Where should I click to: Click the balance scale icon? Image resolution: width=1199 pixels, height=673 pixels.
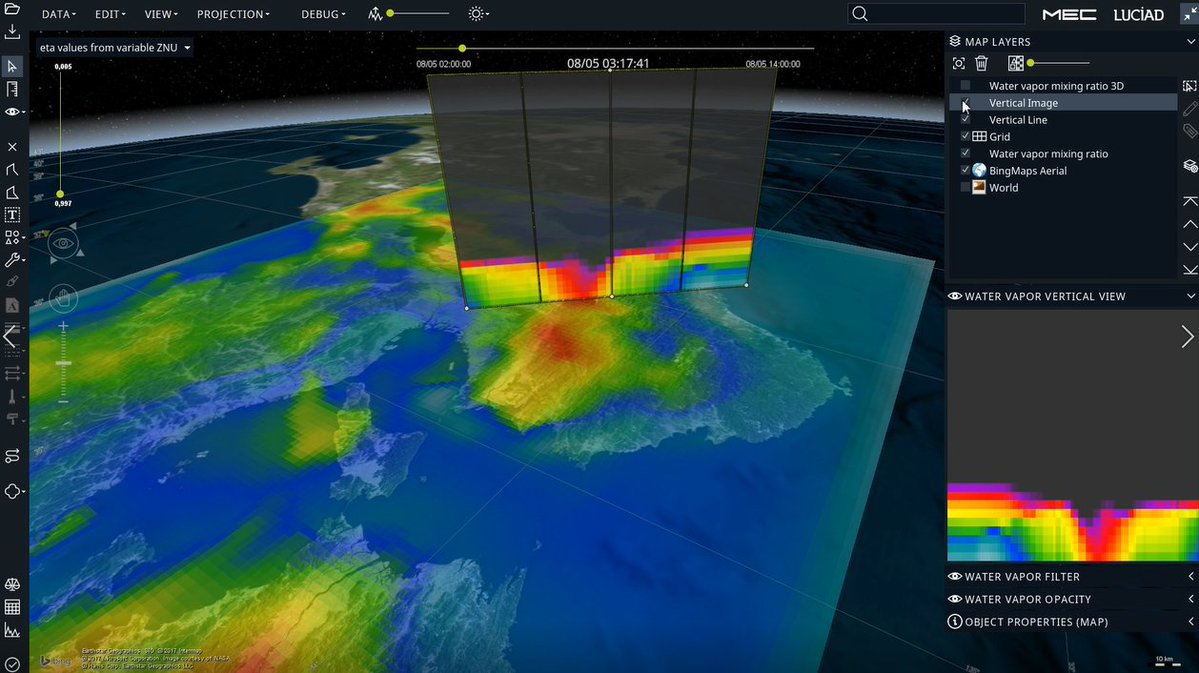(12, 584)
